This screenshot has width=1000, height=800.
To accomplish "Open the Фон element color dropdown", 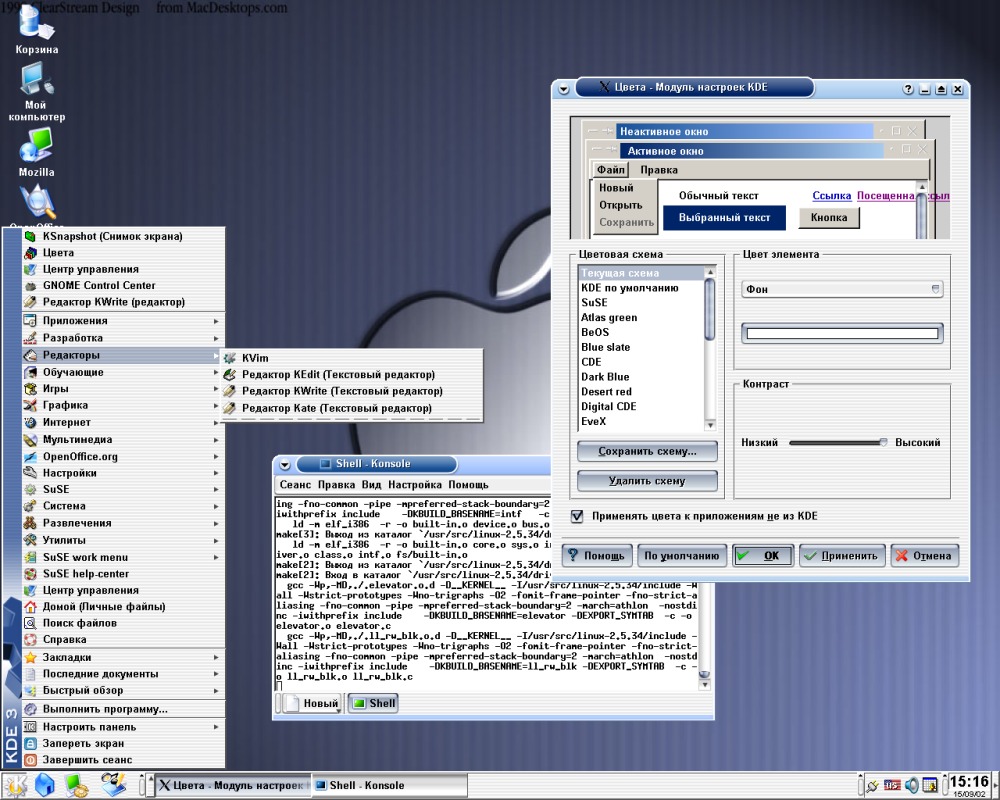I will coord(842,289).
